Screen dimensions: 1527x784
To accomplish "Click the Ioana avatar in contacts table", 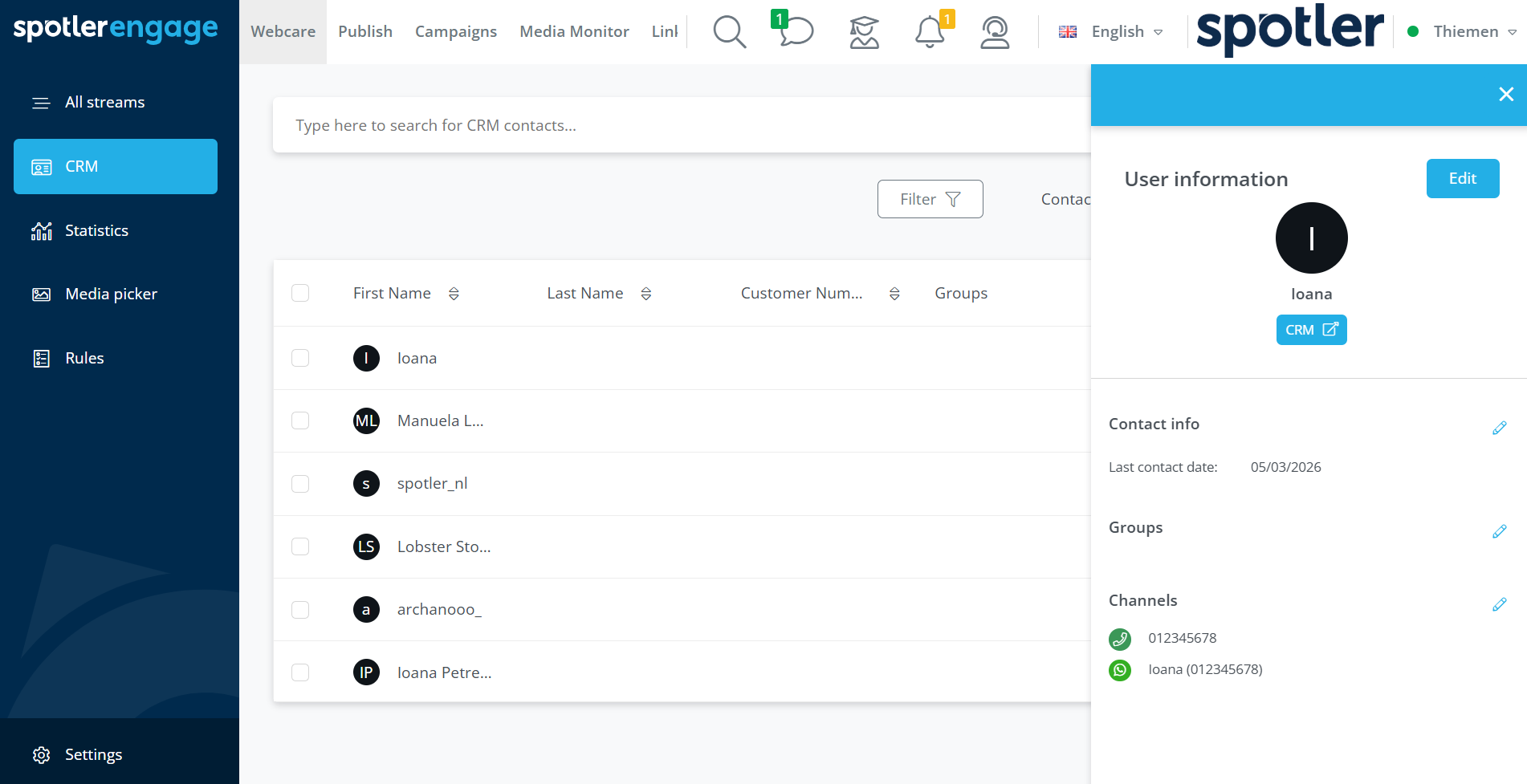I will tap(366, 358).
